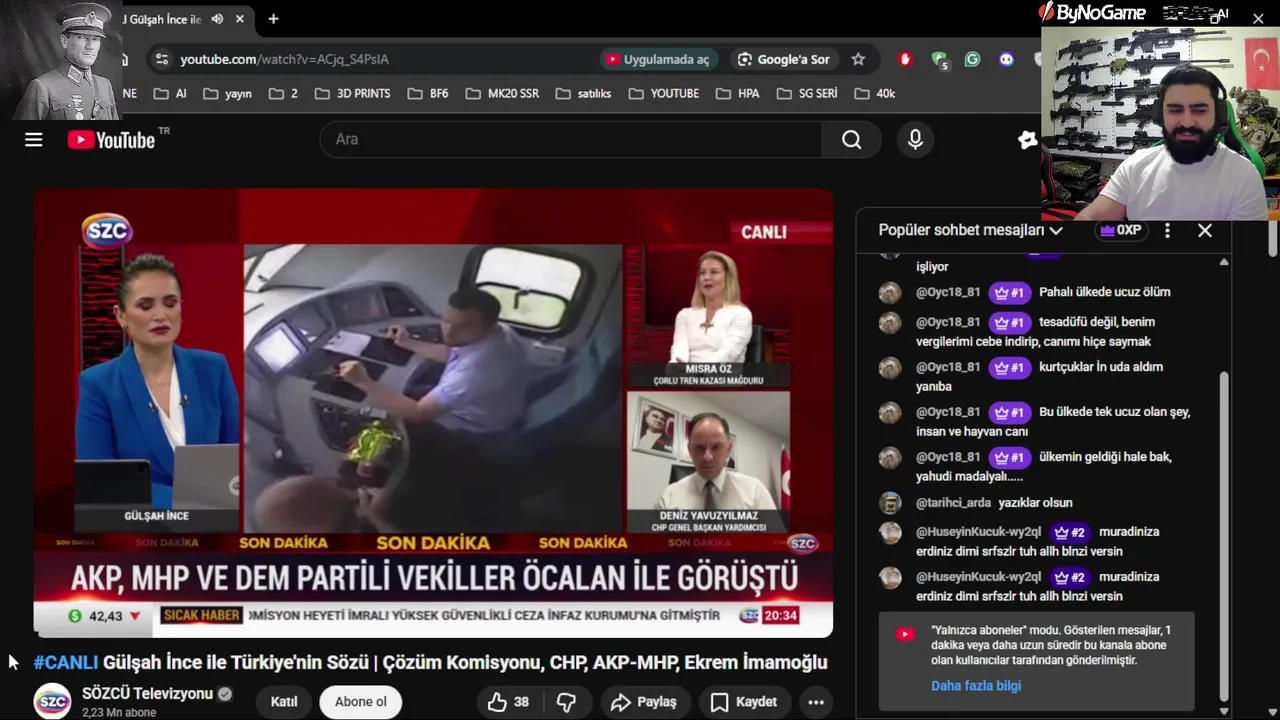The image size is (1280, 720).
Task: Click chat message 'Pahalı ülkede ucuz ölüm'
Action: click(x=1105, y=292)
